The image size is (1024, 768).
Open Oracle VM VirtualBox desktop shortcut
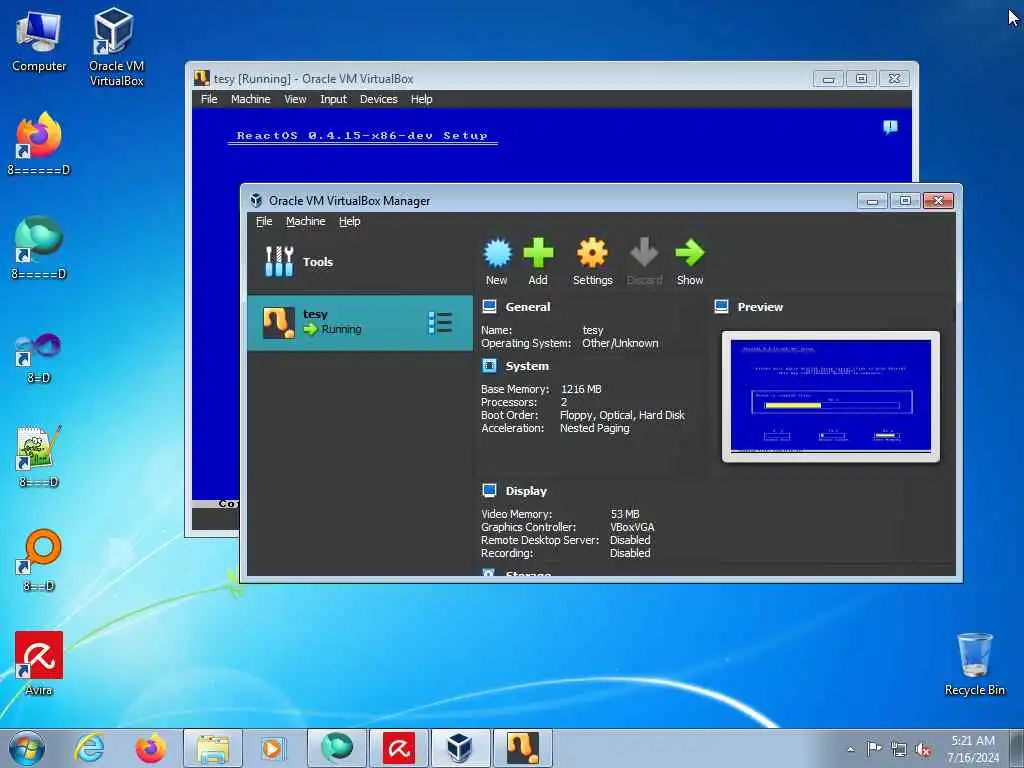tap(116, 47)
